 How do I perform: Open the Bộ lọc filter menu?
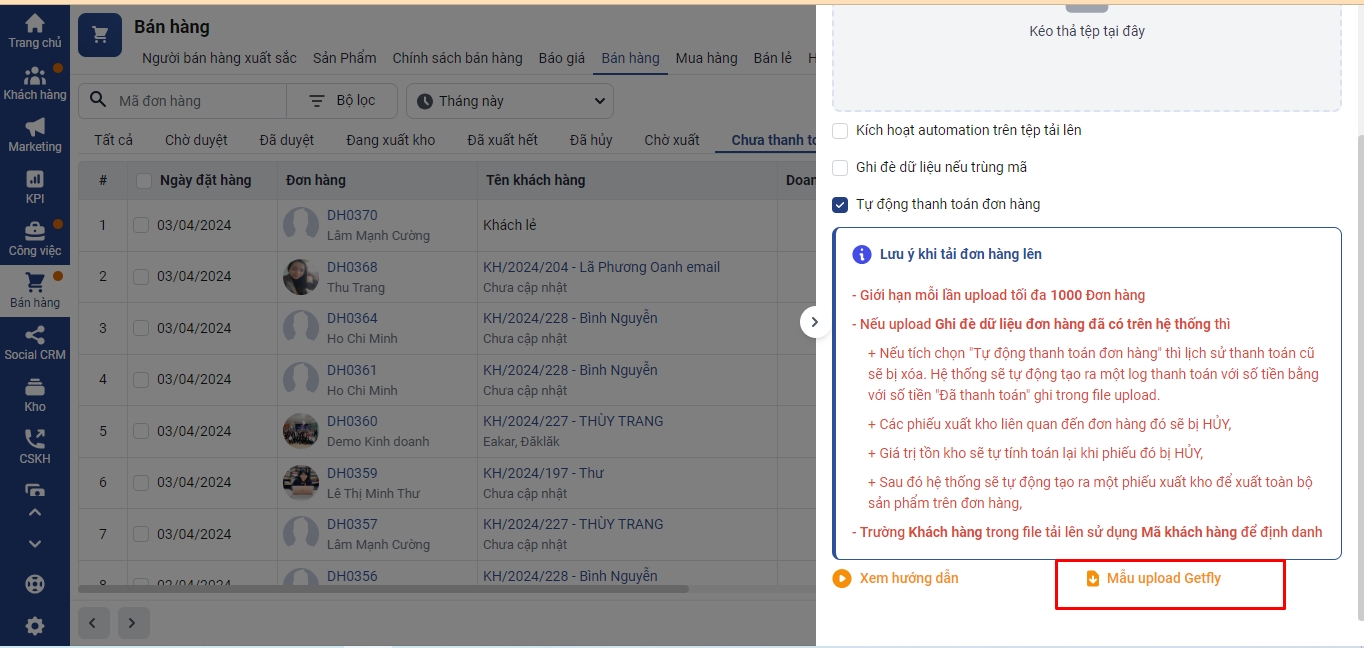(x=342, y=101)
